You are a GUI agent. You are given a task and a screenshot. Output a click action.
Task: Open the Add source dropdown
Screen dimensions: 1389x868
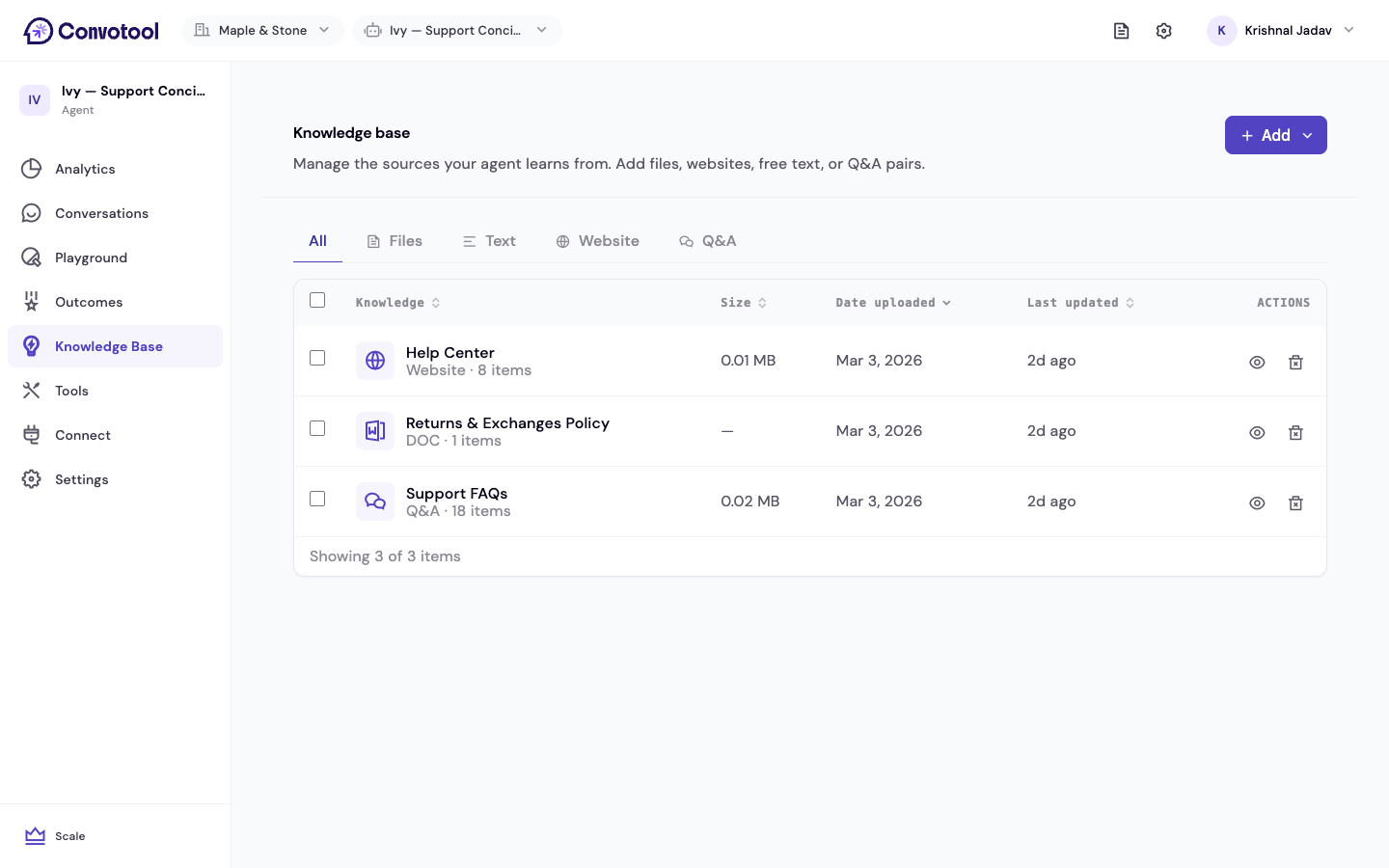coord(1276,135)
